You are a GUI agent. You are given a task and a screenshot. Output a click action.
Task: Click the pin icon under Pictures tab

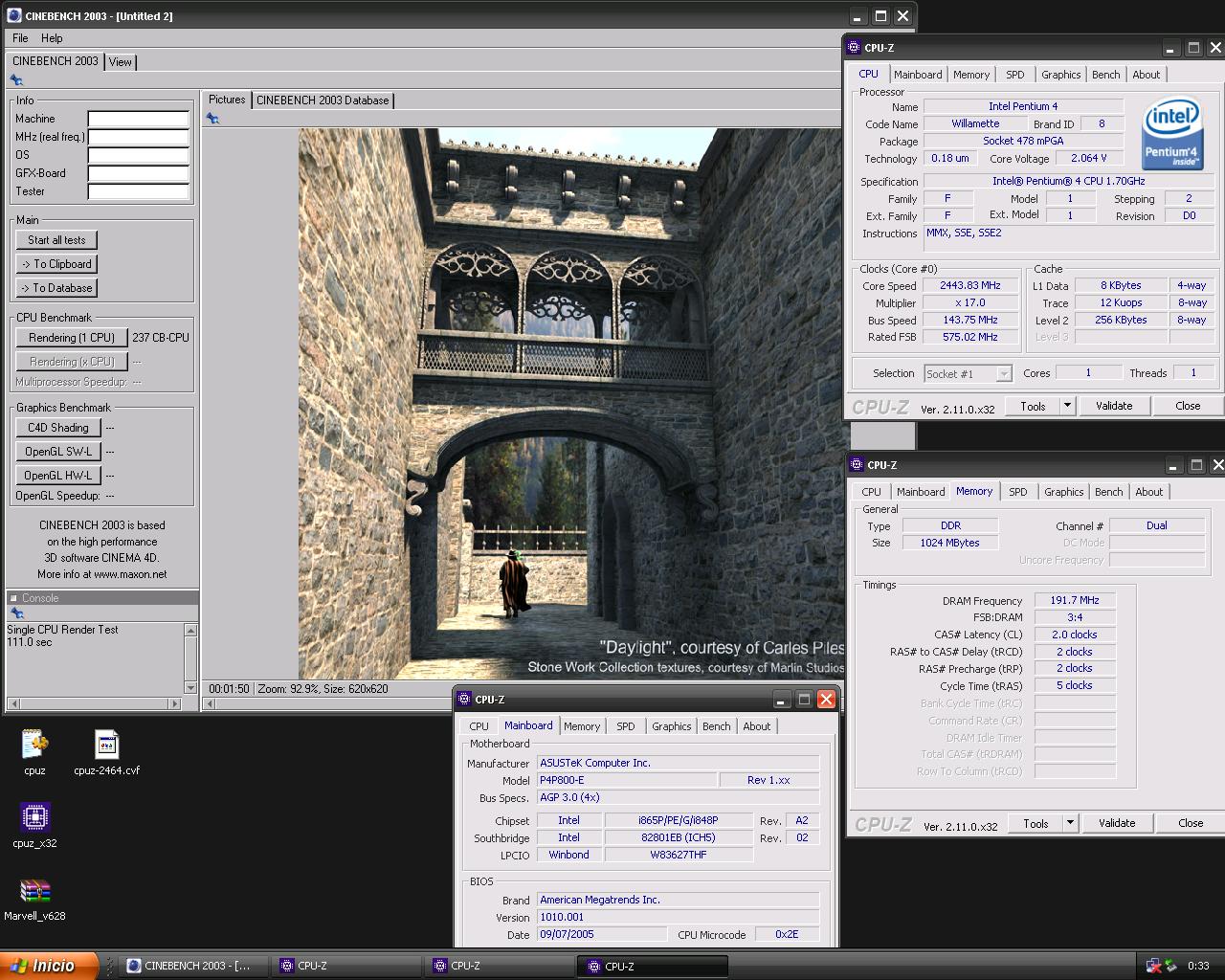pos(212,119)
